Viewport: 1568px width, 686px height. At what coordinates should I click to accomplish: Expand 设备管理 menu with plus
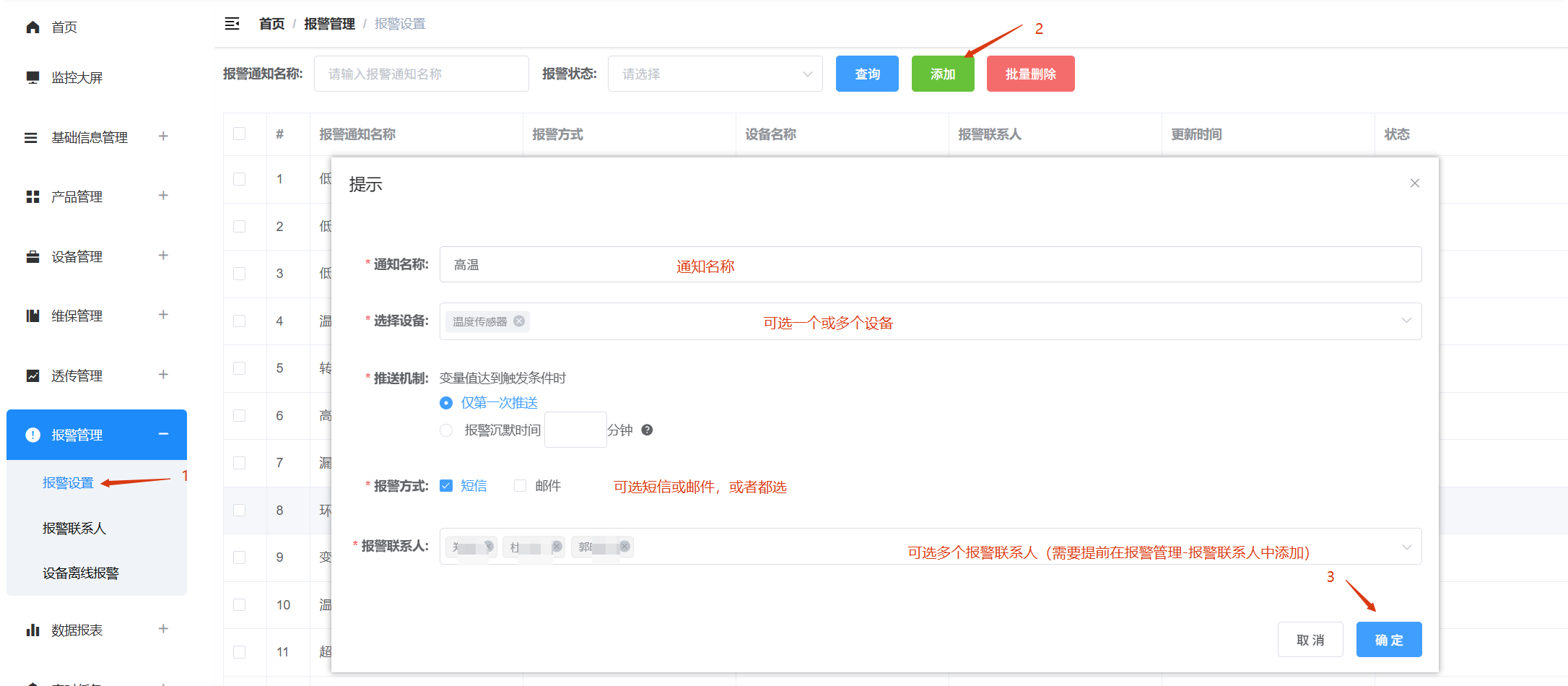(x=163, y=256)
